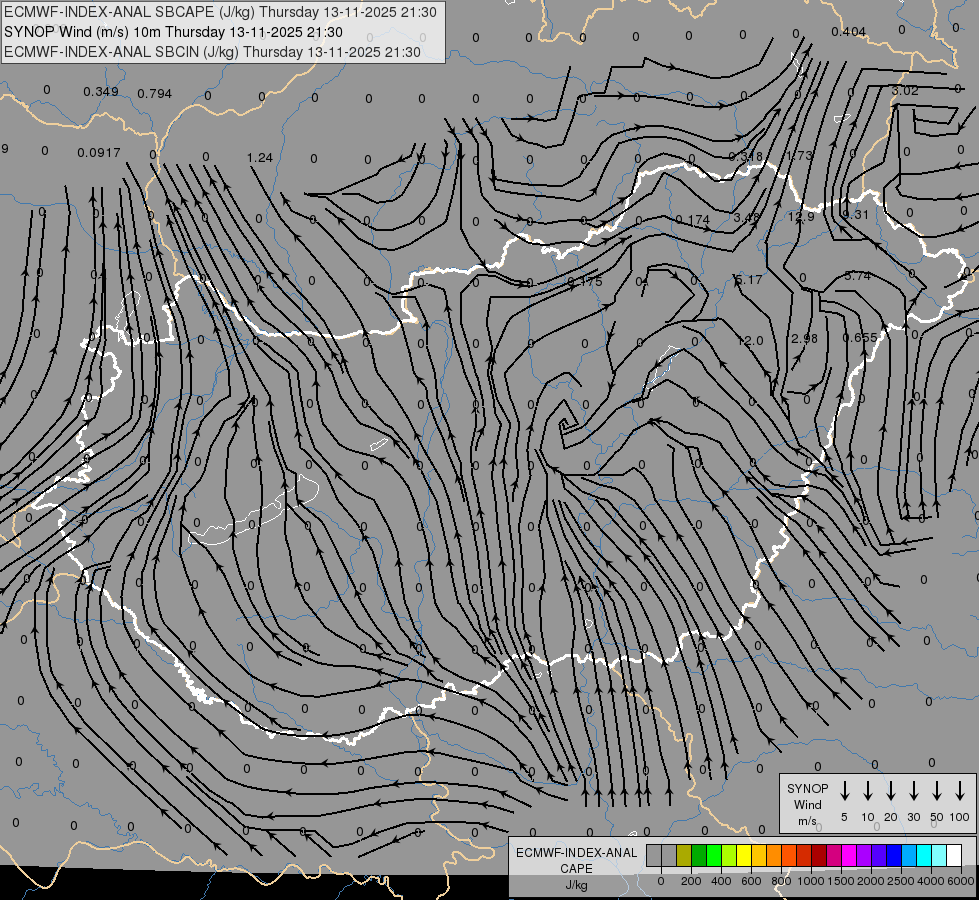Click the 1.24 value on the map
Viewport: 979px width, 900px height.
[x=260, y=157]
